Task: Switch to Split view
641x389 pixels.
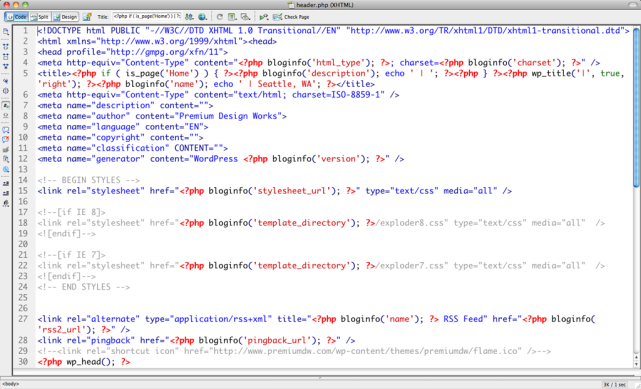Action: click(x=40, y=17)
